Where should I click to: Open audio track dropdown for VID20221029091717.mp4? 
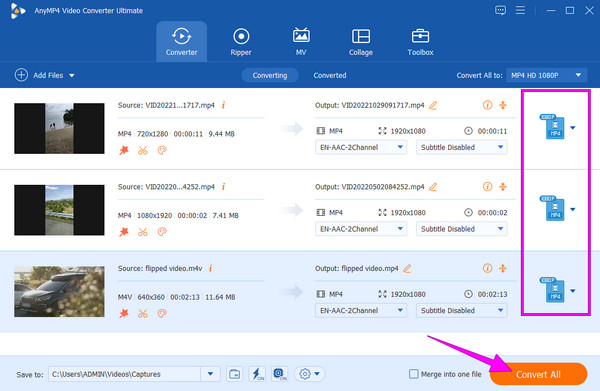coord(361,147)
